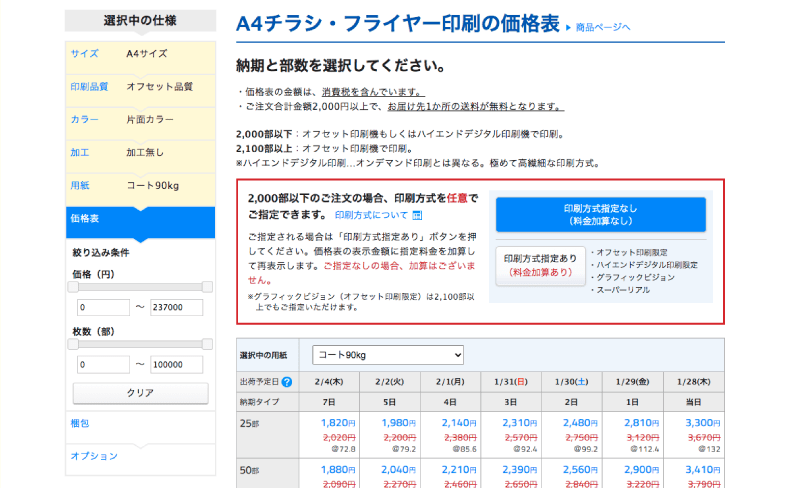
Task: Open the サイズ A4サイズ spec row
Action: click(x=140, y=54)
